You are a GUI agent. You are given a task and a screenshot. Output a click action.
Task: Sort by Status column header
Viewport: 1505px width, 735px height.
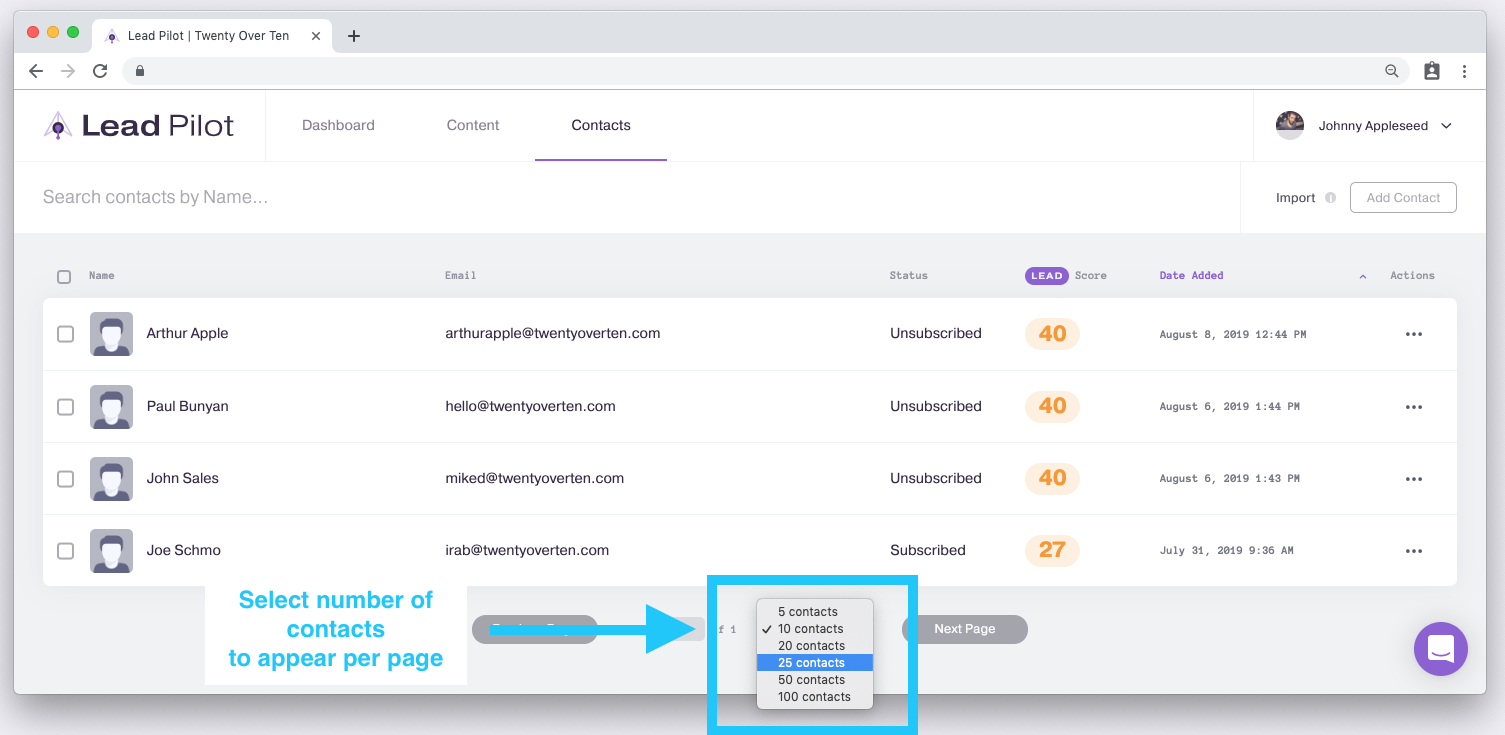[908, 276]
